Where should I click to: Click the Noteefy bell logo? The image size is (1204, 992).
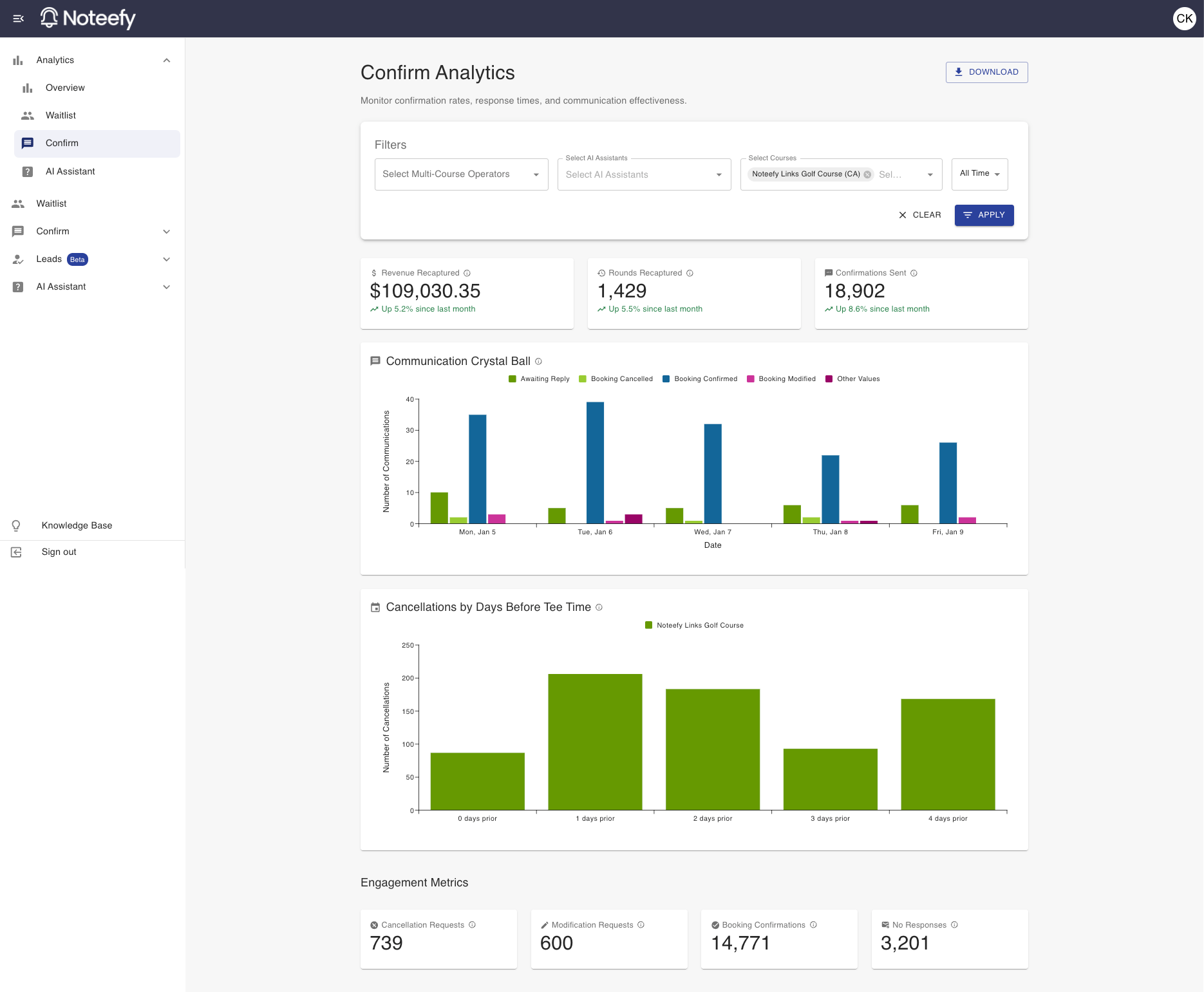pyautogui.click(x=49, y=18)
